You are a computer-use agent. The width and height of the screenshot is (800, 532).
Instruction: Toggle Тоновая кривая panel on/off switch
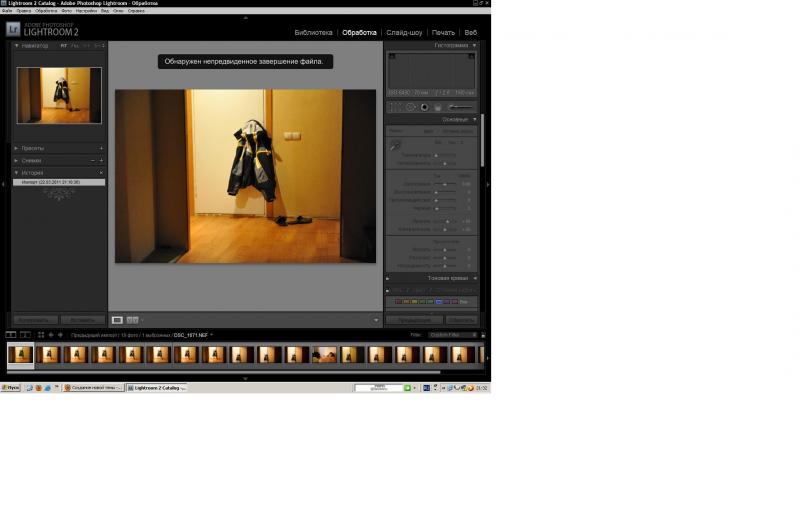388,278
